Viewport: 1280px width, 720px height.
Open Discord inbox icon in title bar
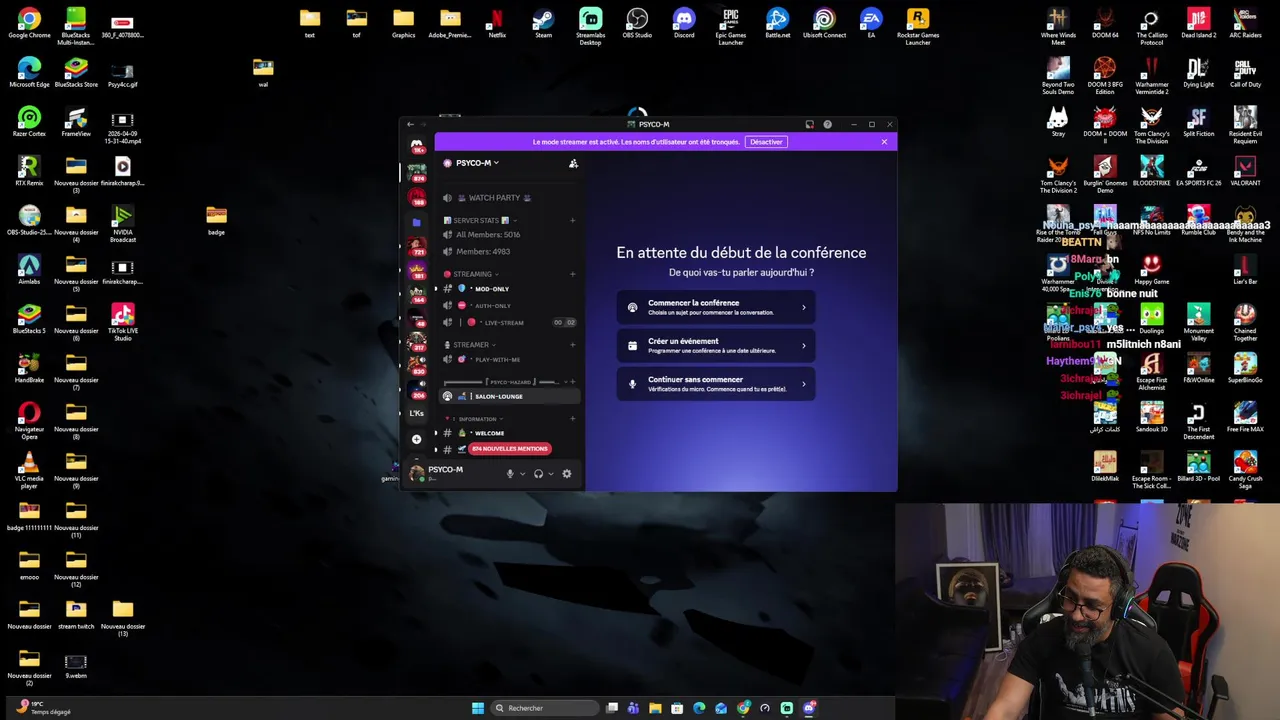tap(809, 125)
